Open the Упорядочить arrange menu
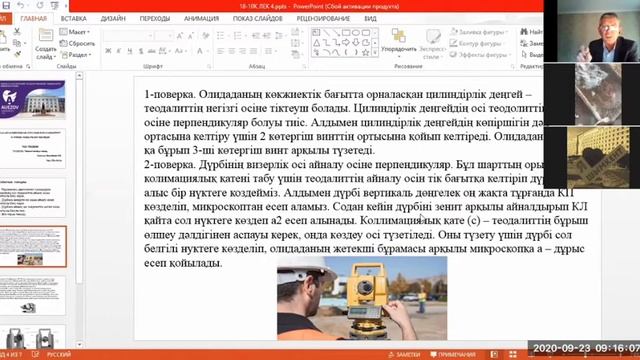The image size is (640, 360). [398, 43]
